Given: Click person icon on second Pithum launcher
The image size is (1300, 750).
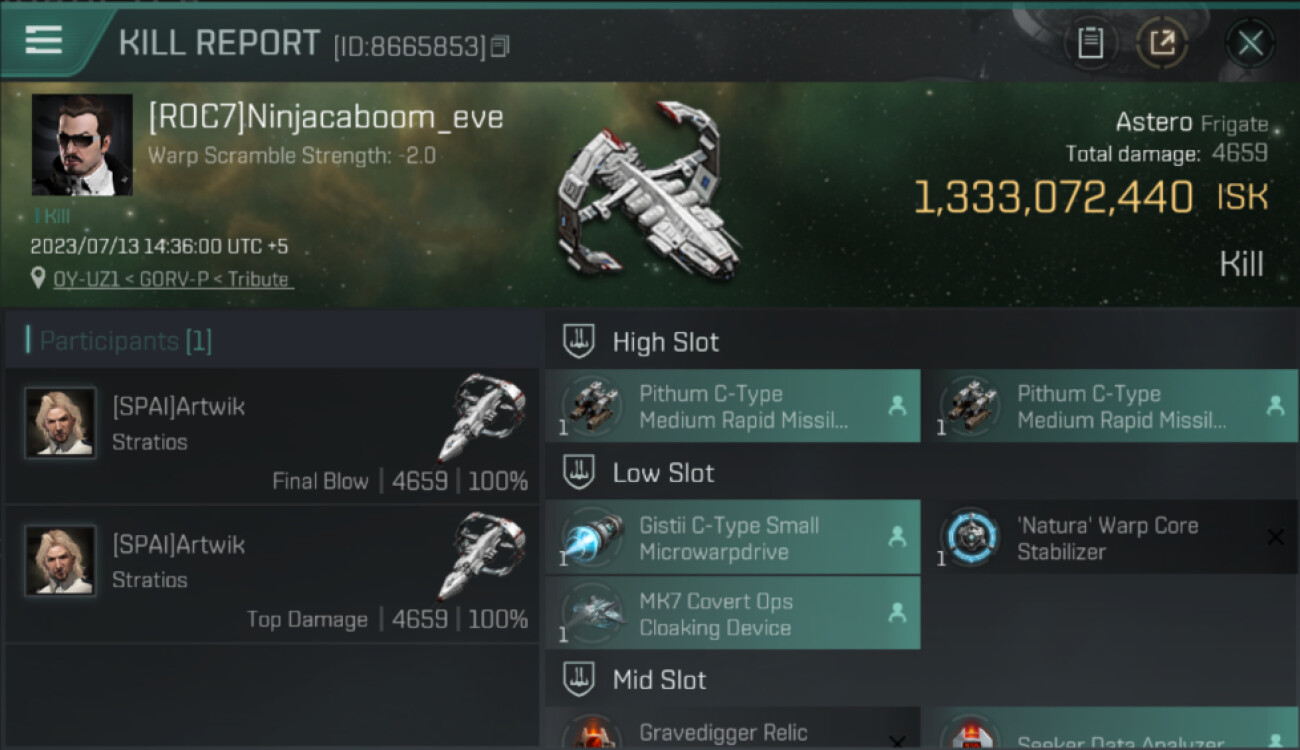Looking at the screenshot, I should (1275, 406).
